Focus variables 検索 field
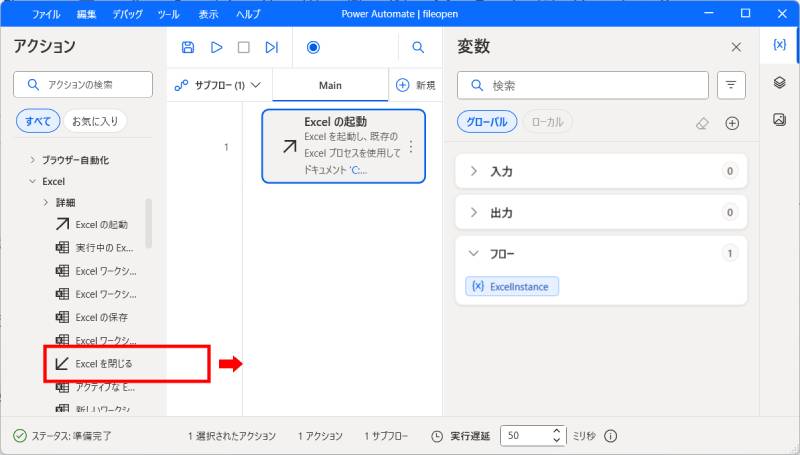This screenshot has width=800, height=455. (583, 85)
